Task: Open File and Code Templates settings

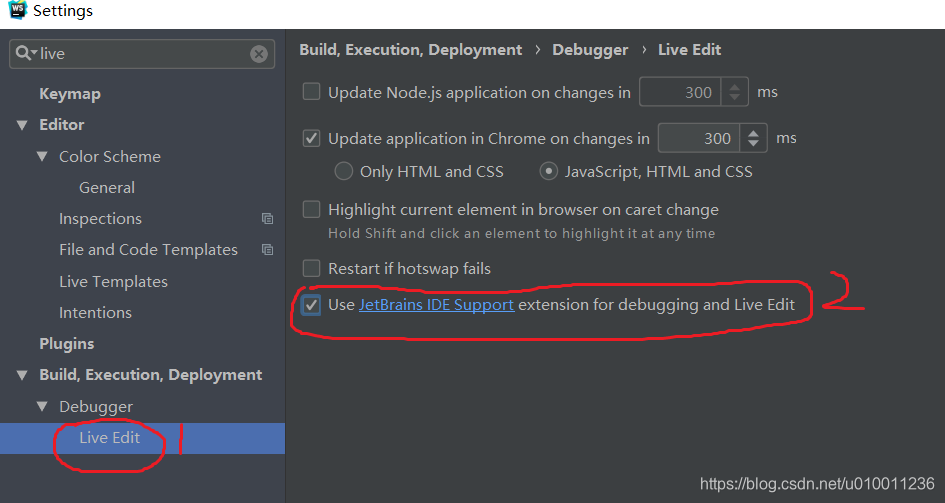Action: pyautogui.click(x=148, y=250)
